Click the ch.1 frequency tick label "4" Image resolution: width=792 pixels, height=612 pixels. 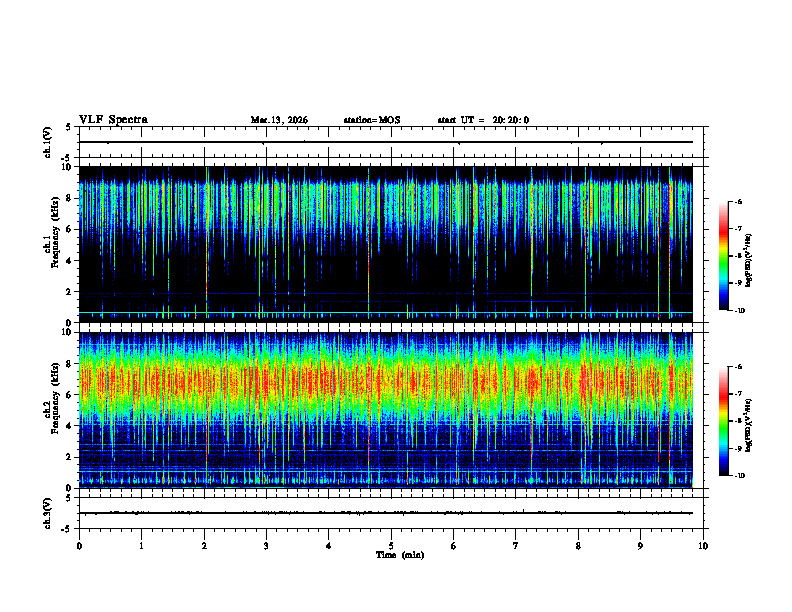[70, 261]
